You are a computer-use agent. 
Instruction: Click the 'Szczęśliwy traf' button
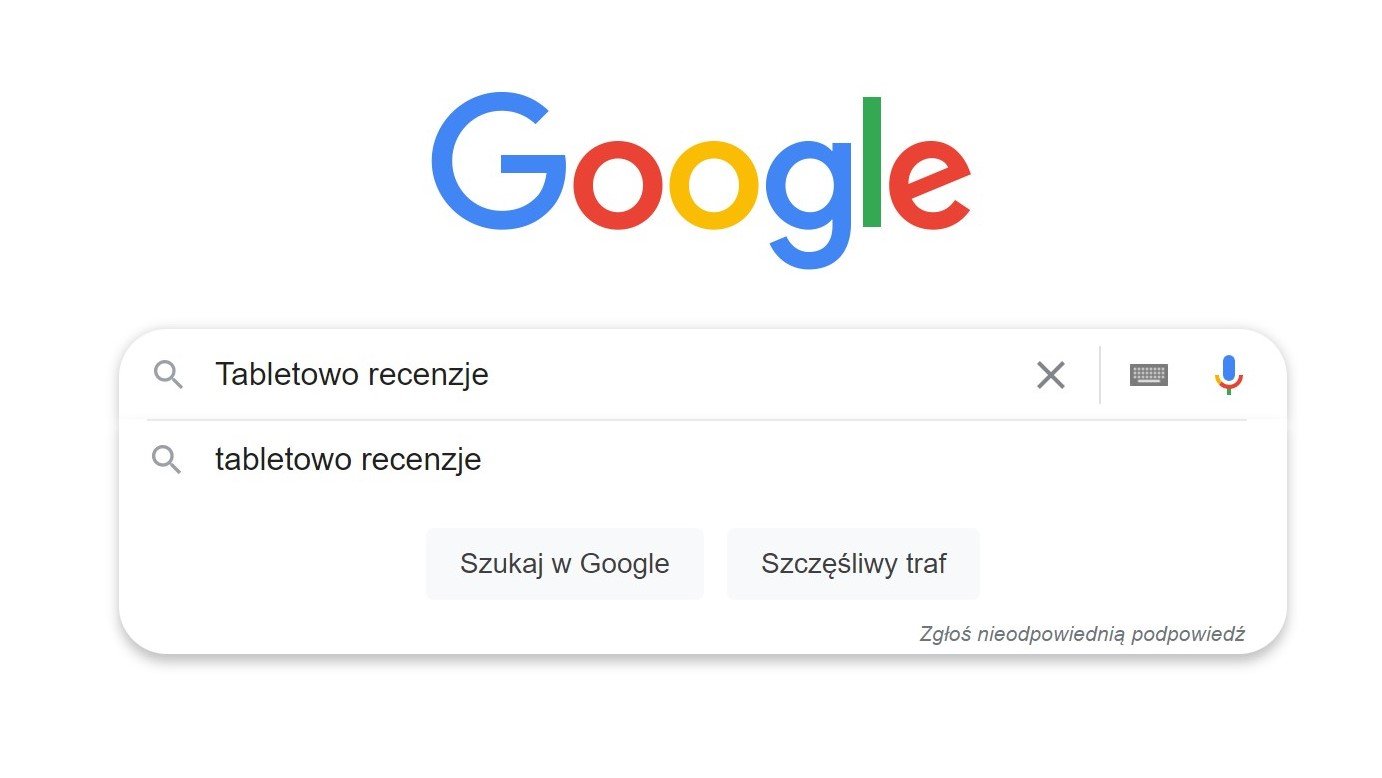853,564
